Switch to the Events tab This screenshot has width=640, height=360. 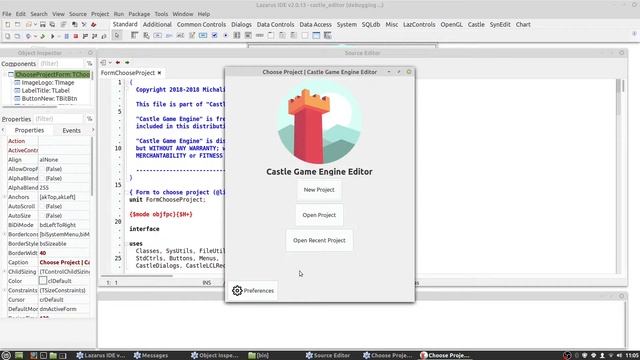(71, 130)
